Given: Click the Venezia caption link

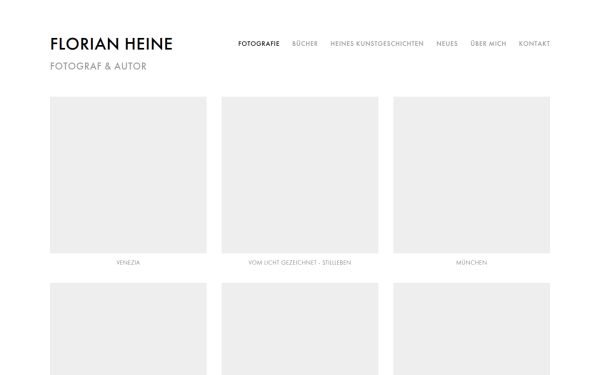Looking at the screenshot, I should coord(128,262).
